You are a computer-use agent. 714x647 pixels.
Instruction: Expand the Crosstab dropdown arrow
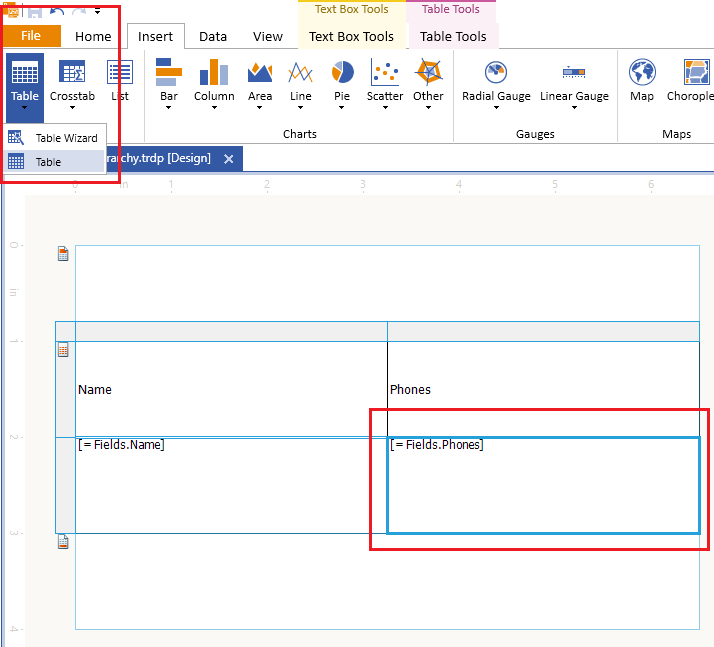(72, 108)
